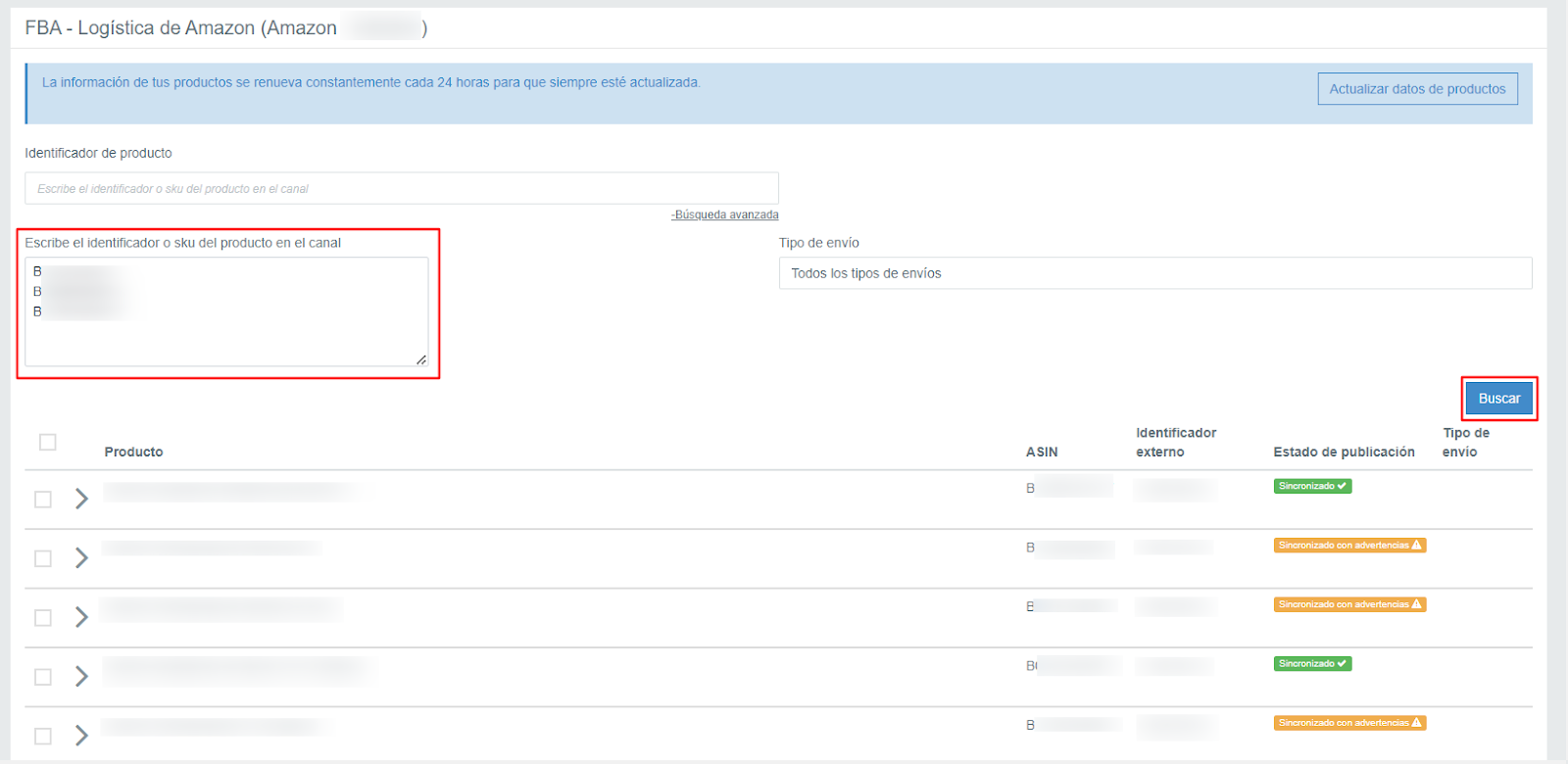This screenshot has width=1568, height=764.
Task: Click the blue Buscar button
Action: point(1499,399)
